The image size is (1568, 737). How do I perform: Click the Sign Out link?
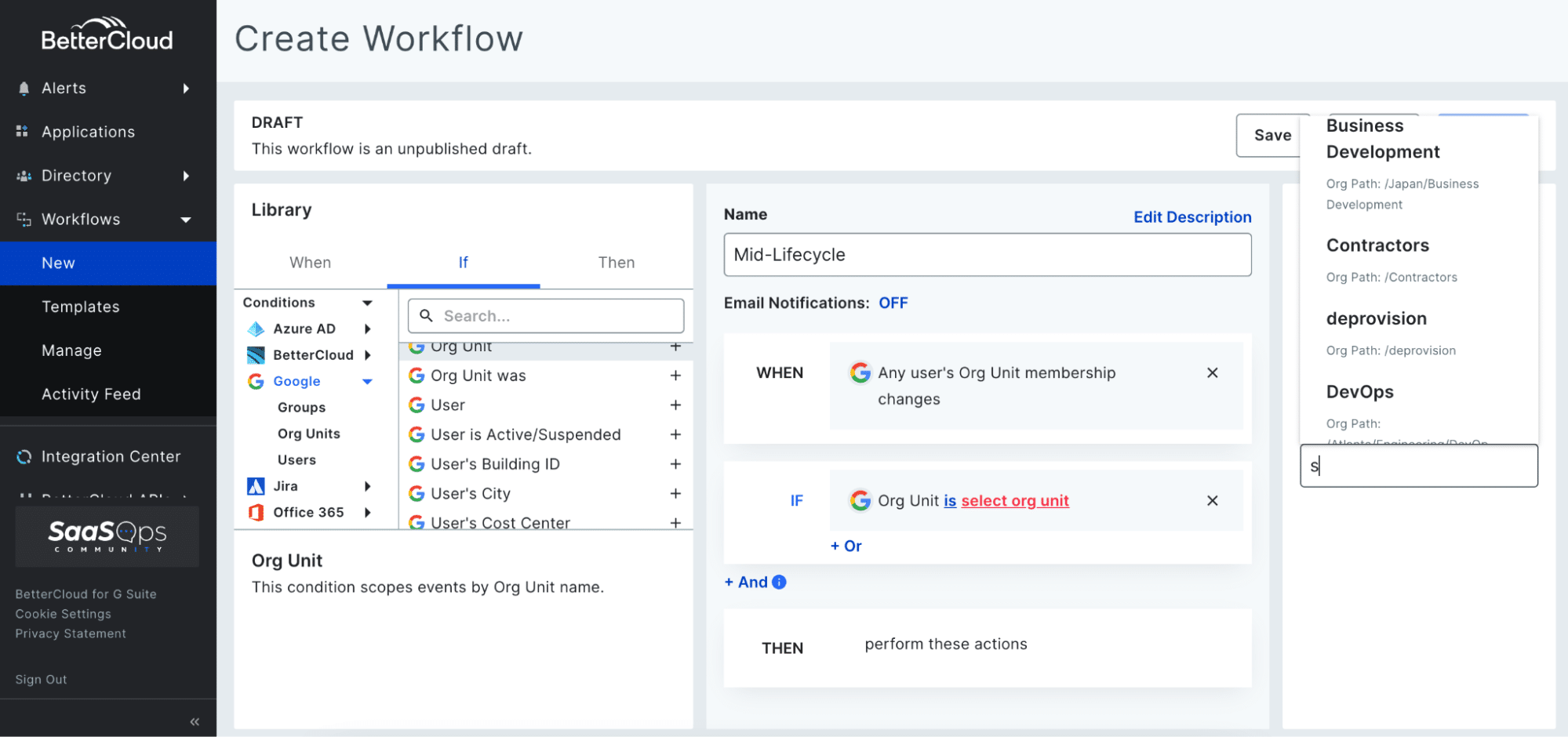tap(41, 680)
